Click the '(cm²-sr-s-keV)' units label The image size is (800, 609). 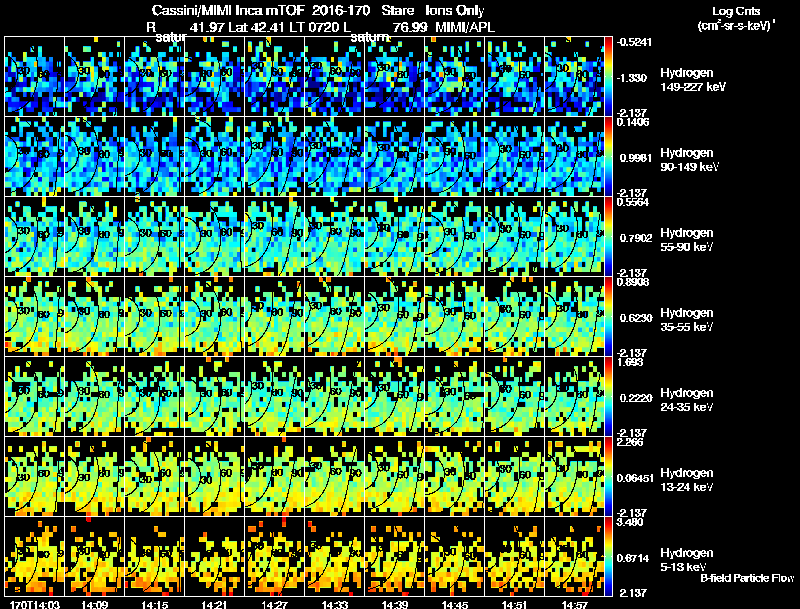736,25
